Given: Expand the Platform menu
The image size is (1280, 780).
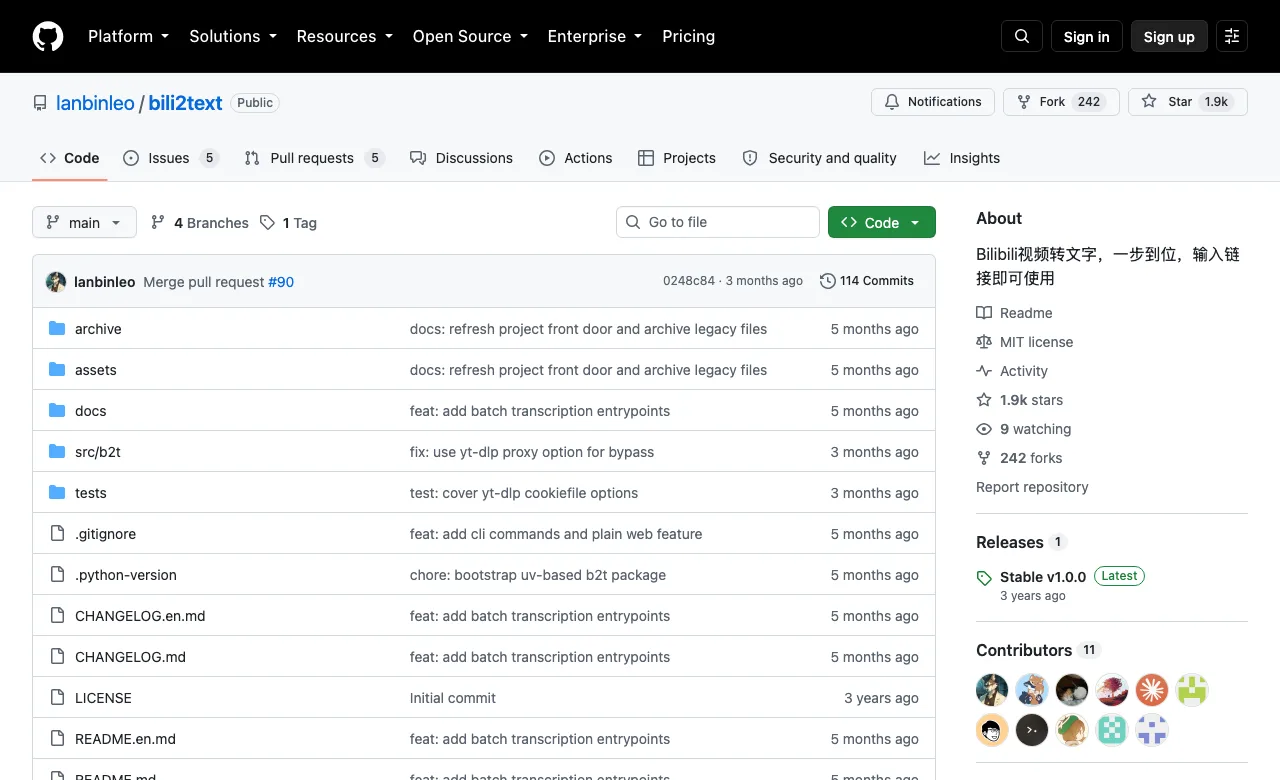Looking at the screenshot, I should pos(128,36).
